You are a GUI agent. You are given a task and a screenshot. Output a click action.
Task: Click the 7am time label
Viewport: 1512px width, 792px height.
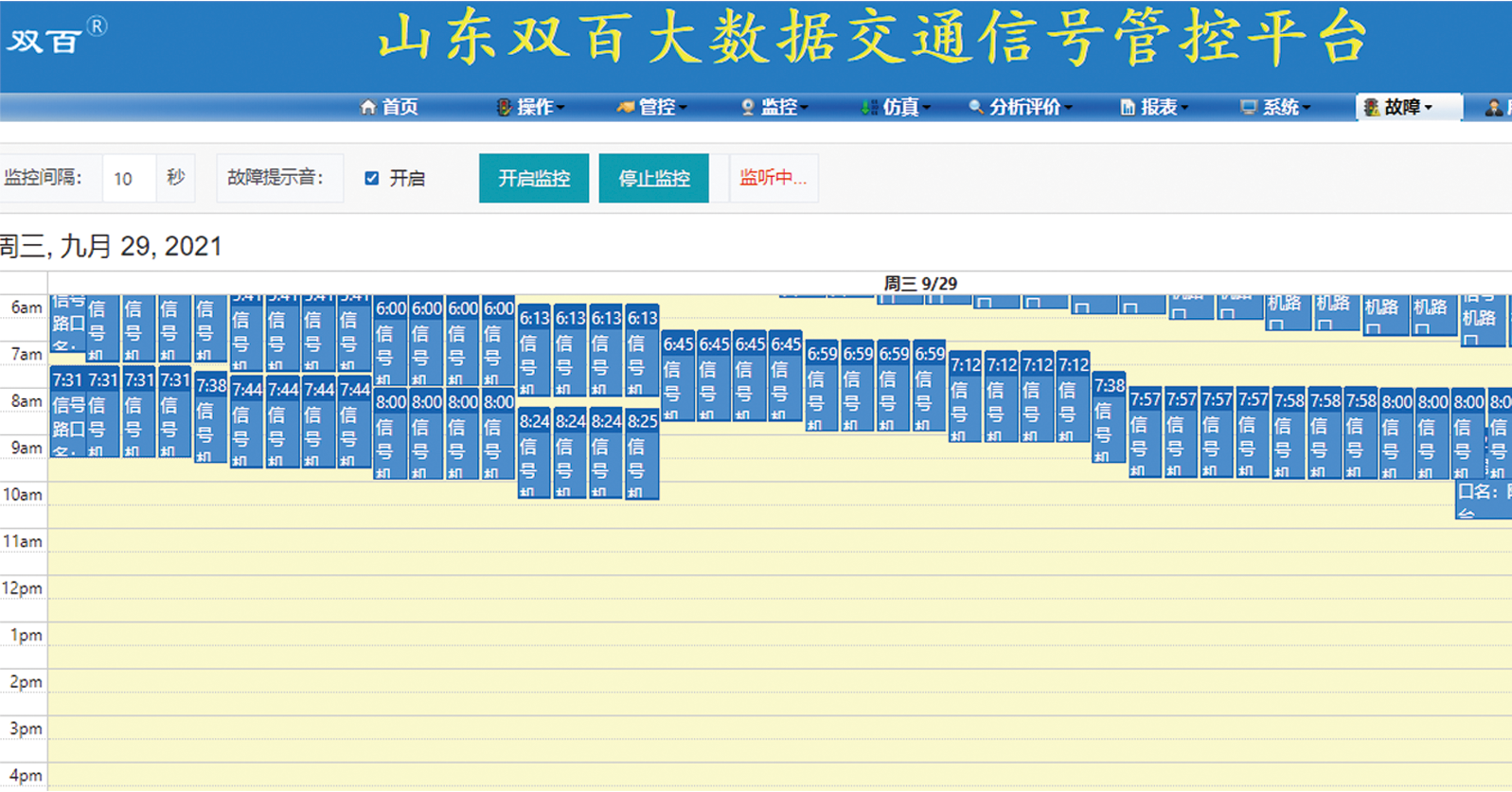[x=27, y=354]
